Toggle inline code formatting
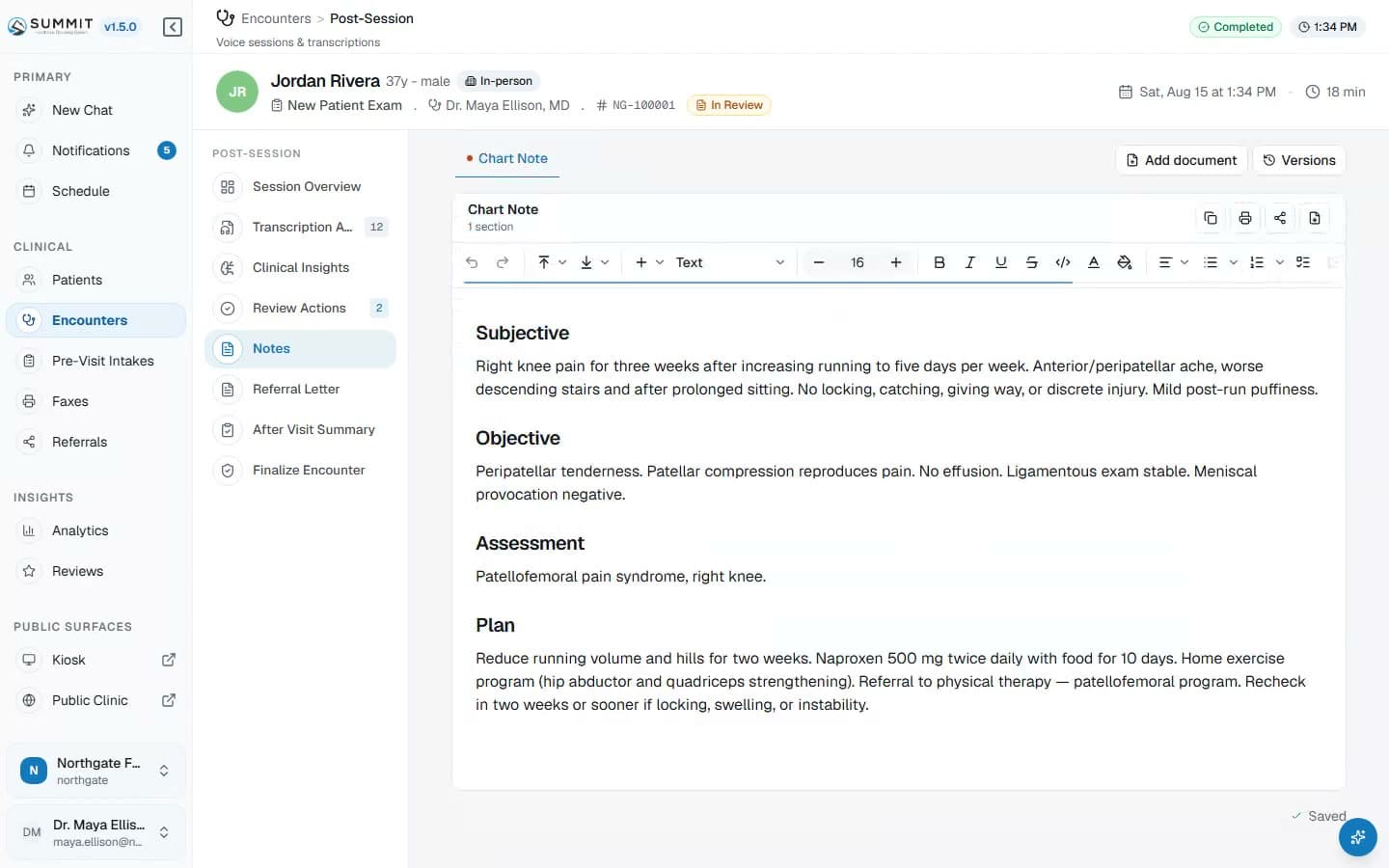 1063,262
